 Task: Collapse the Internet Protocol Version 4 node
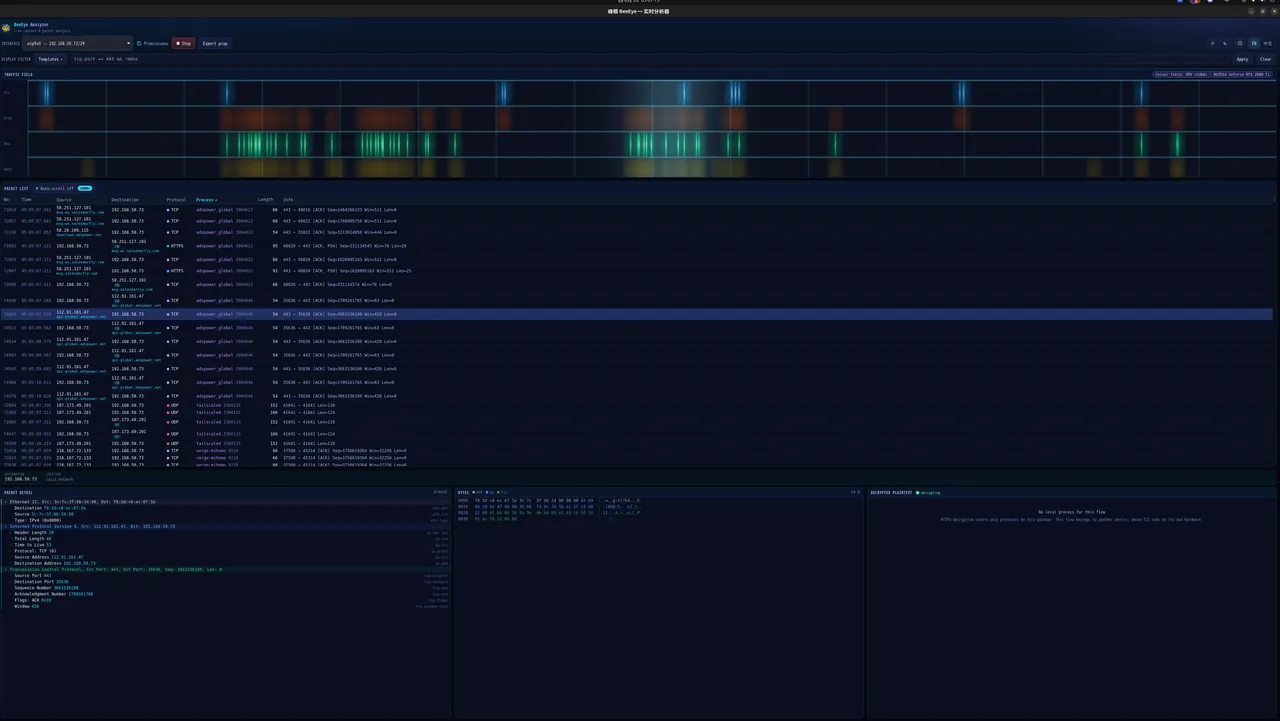click(x=5, y=526)
